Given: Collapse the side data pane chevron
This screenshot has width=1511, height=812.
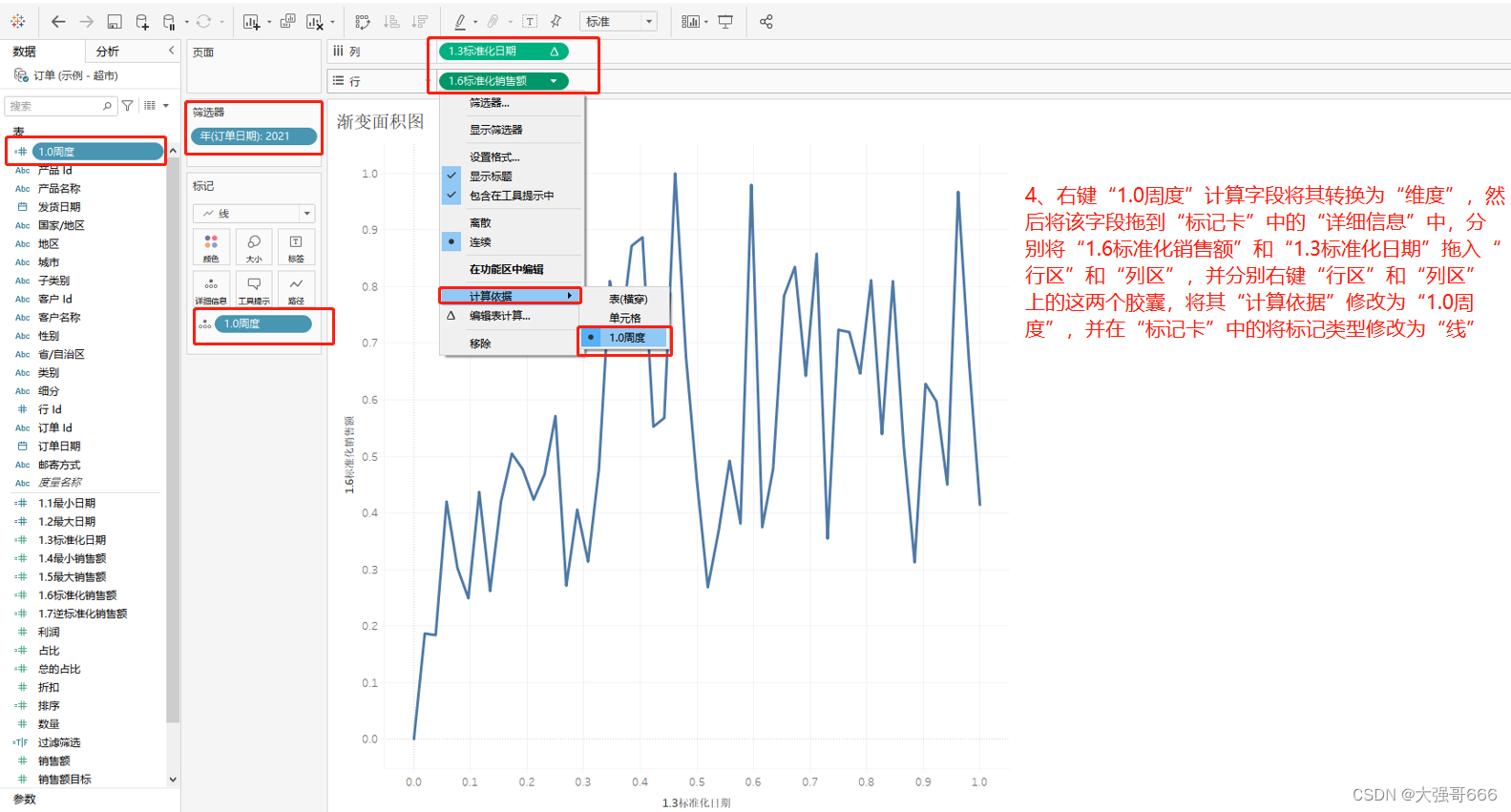Looking at the screenshot, I should click(x=172, y=51).
